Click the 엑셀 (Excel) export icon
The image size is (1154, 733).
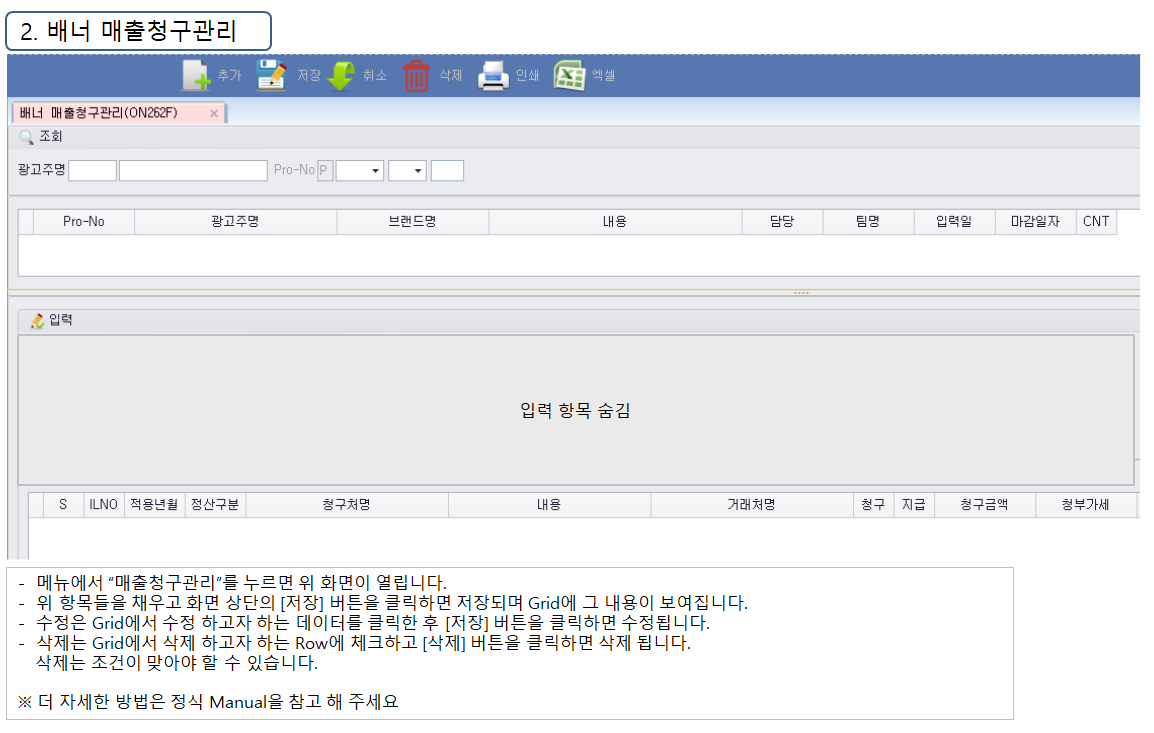click(569, 75)
